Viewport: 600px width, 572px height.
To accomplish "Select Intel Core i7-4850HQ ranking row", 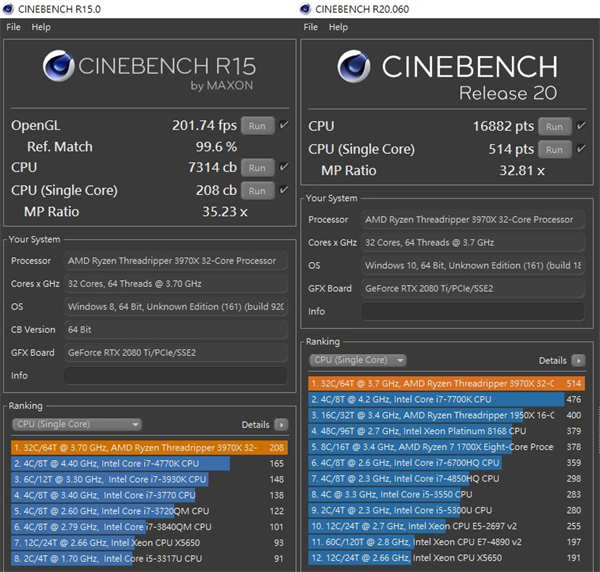I will tap(447, 479).
